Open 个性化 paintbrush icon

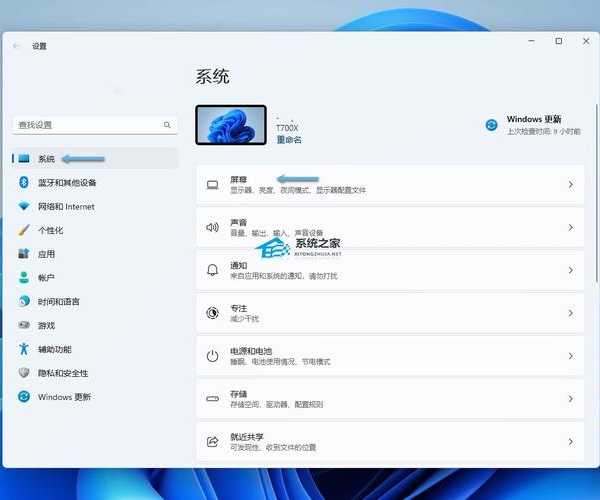(x=24, y=230)
